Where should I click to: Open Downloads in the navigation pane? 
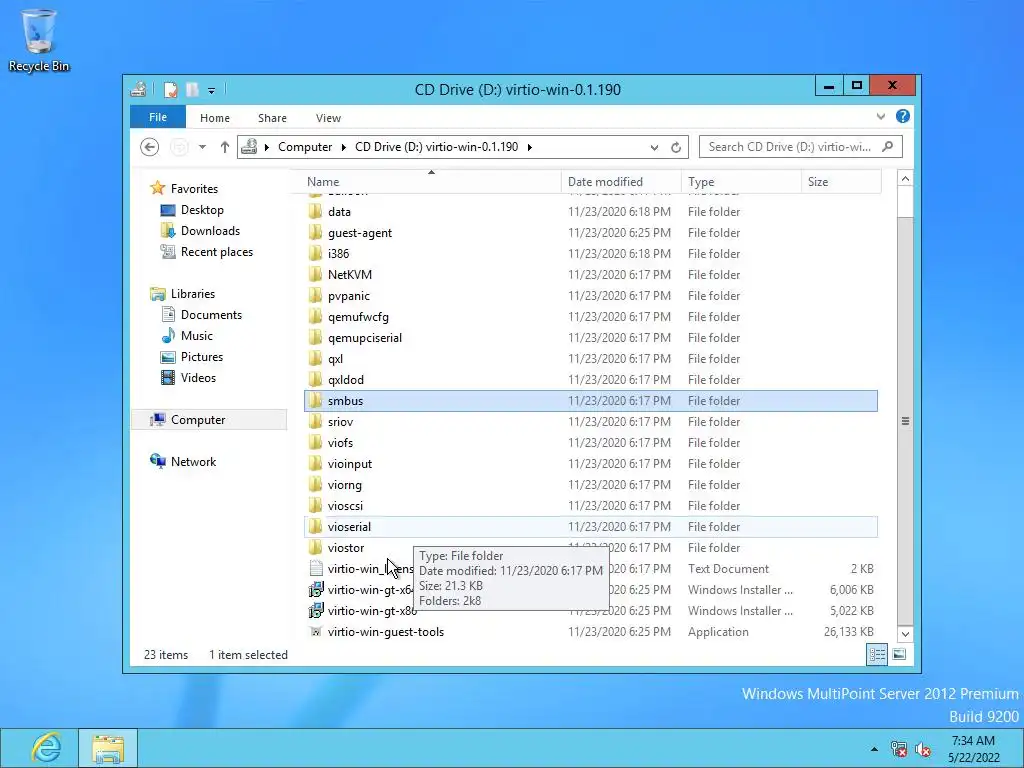click(210, 231)
